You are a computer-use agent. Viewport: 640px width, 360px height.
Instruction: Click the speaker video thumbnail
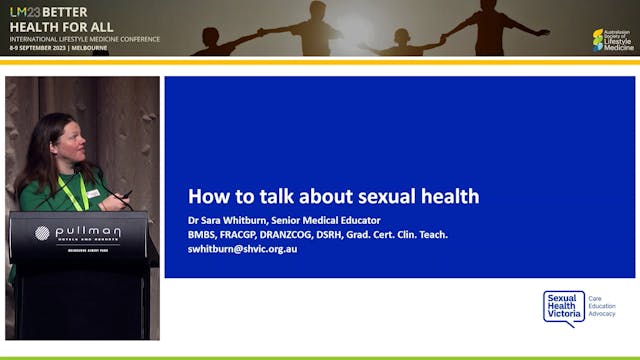[x=82, y=208]
